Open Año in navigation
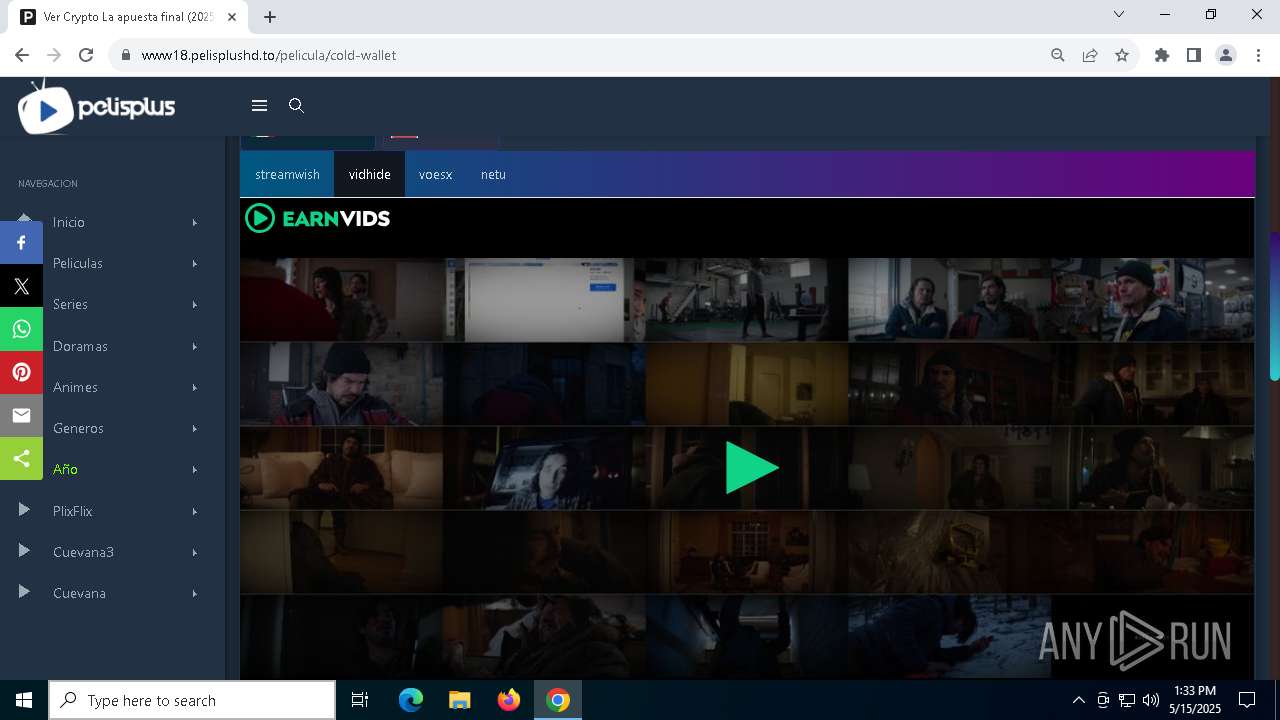The image size is (1280, 720). point(65,469)
